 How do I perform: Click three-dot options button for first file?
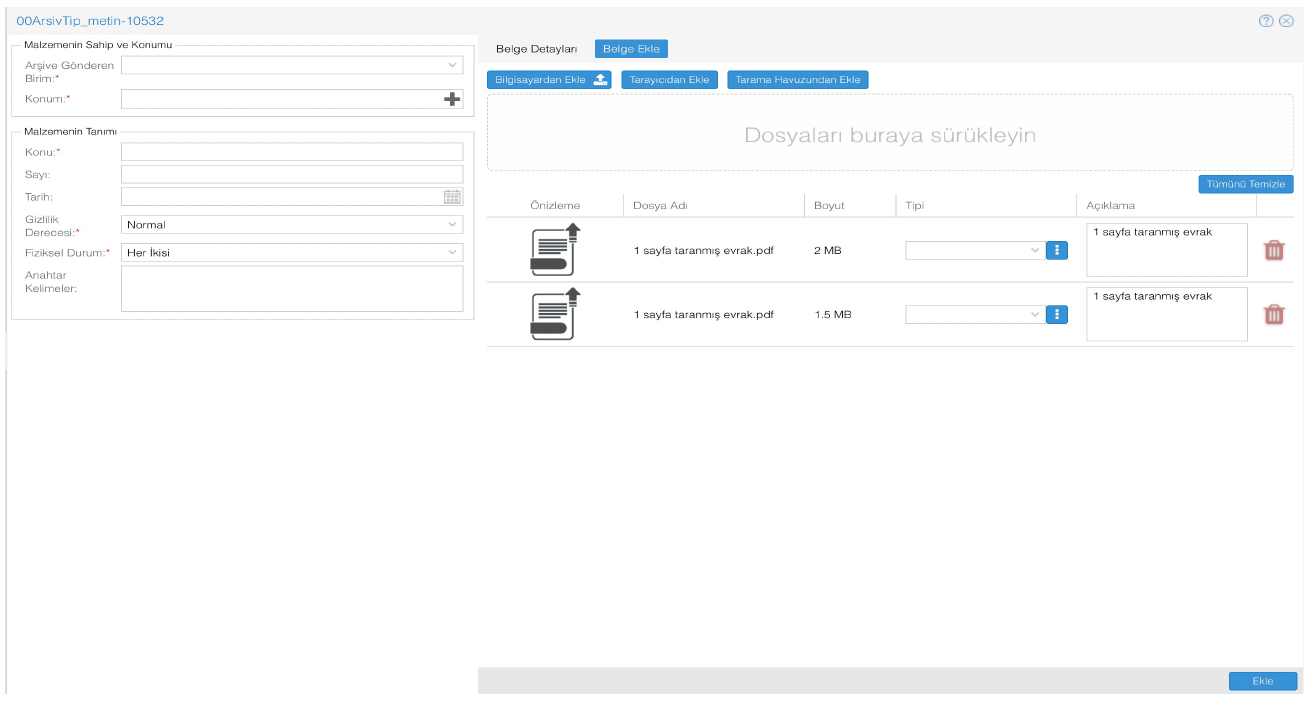pyautogui.click(x=1056, y=250)
